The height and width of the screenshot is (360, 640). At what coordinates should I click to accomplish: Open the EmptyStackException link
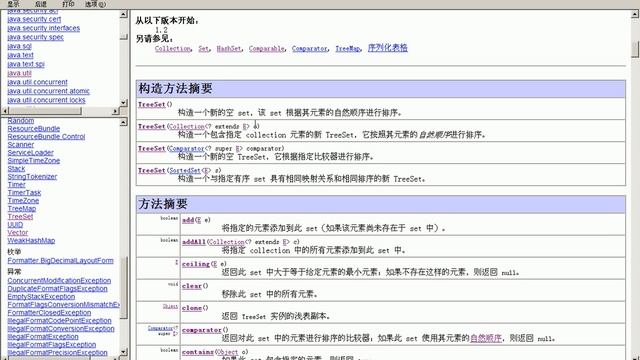(x=41, y=297)
